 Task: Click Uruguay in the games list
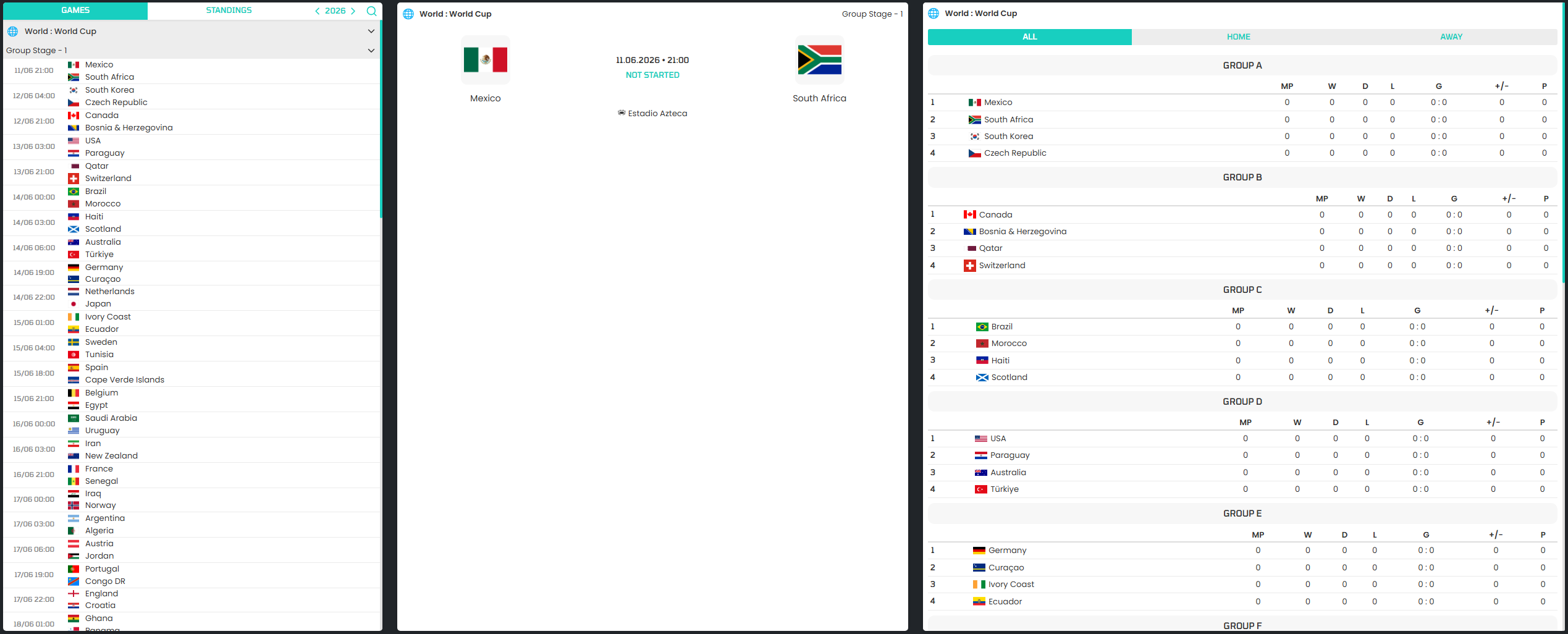[x=102, y=431]
